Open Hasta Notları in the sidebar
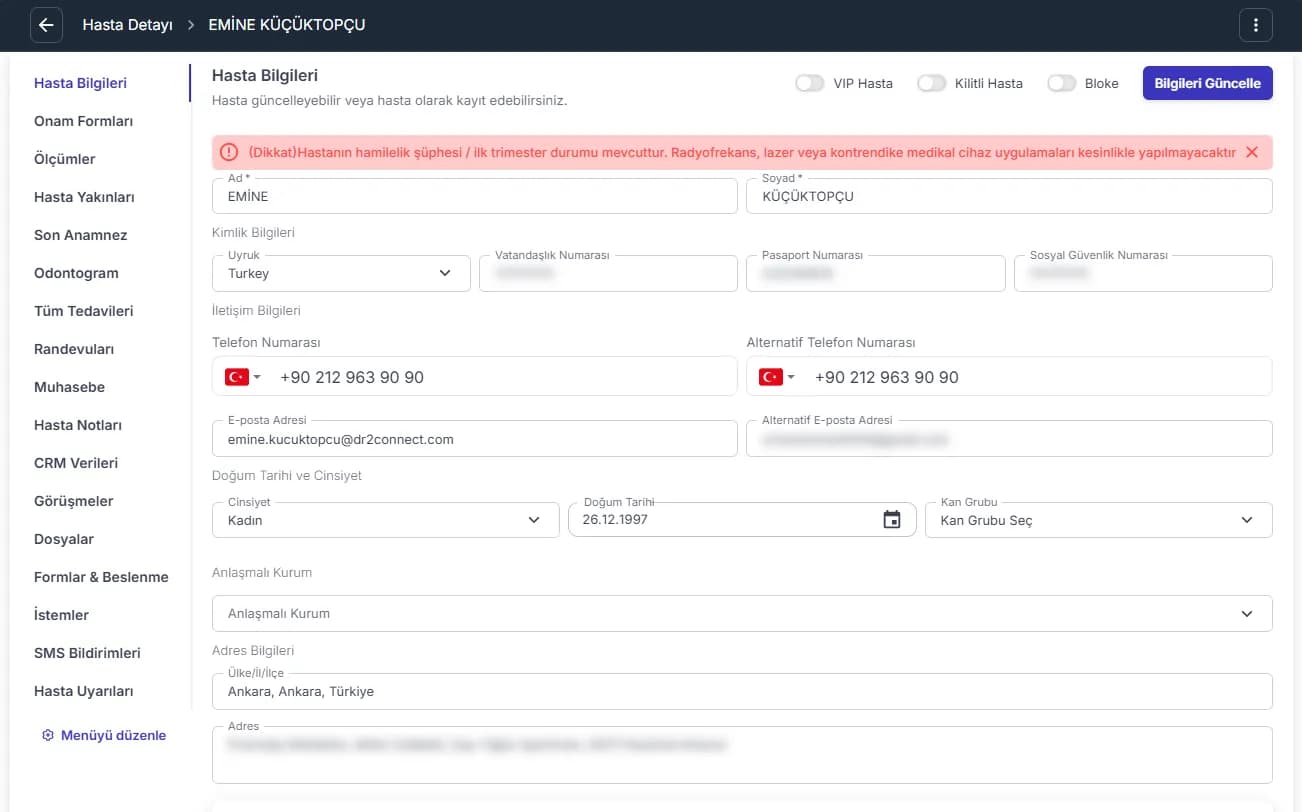This screenshot has height=812, width=1302. coord(78,425)
